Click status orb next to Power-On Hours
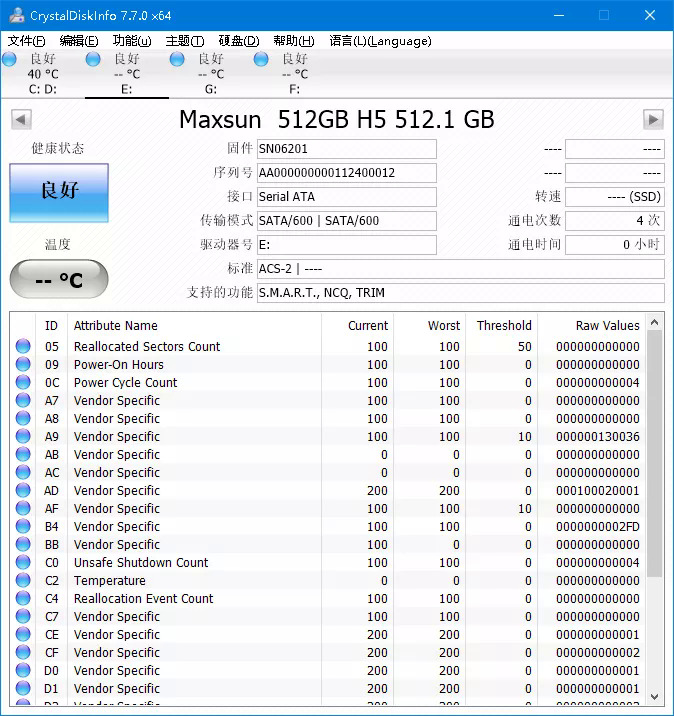Image resolution: width=674 pixels, height=716 pixels. [23, 365]
